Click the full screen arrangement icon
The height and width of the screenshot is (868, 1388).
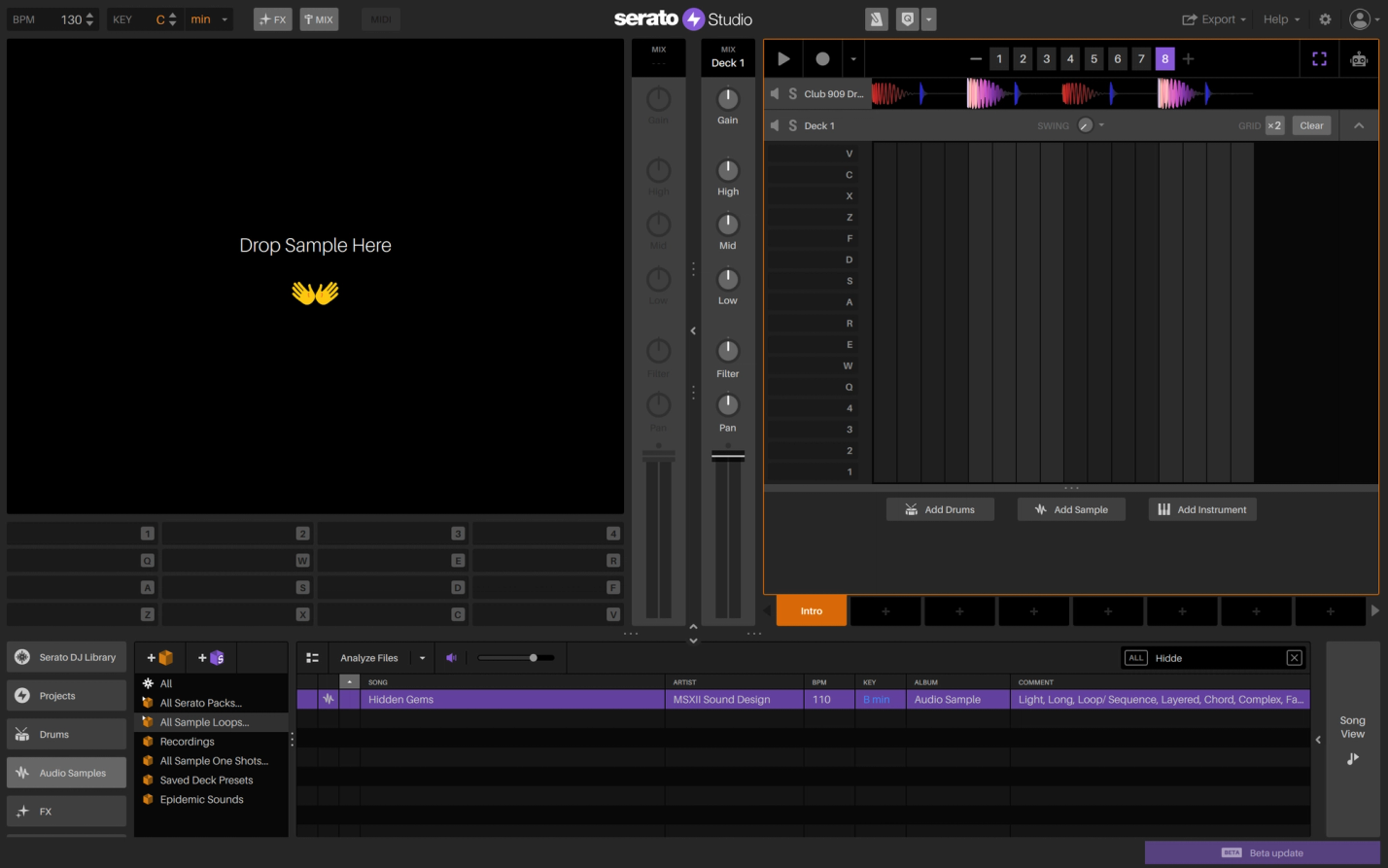click(1319, 58)
